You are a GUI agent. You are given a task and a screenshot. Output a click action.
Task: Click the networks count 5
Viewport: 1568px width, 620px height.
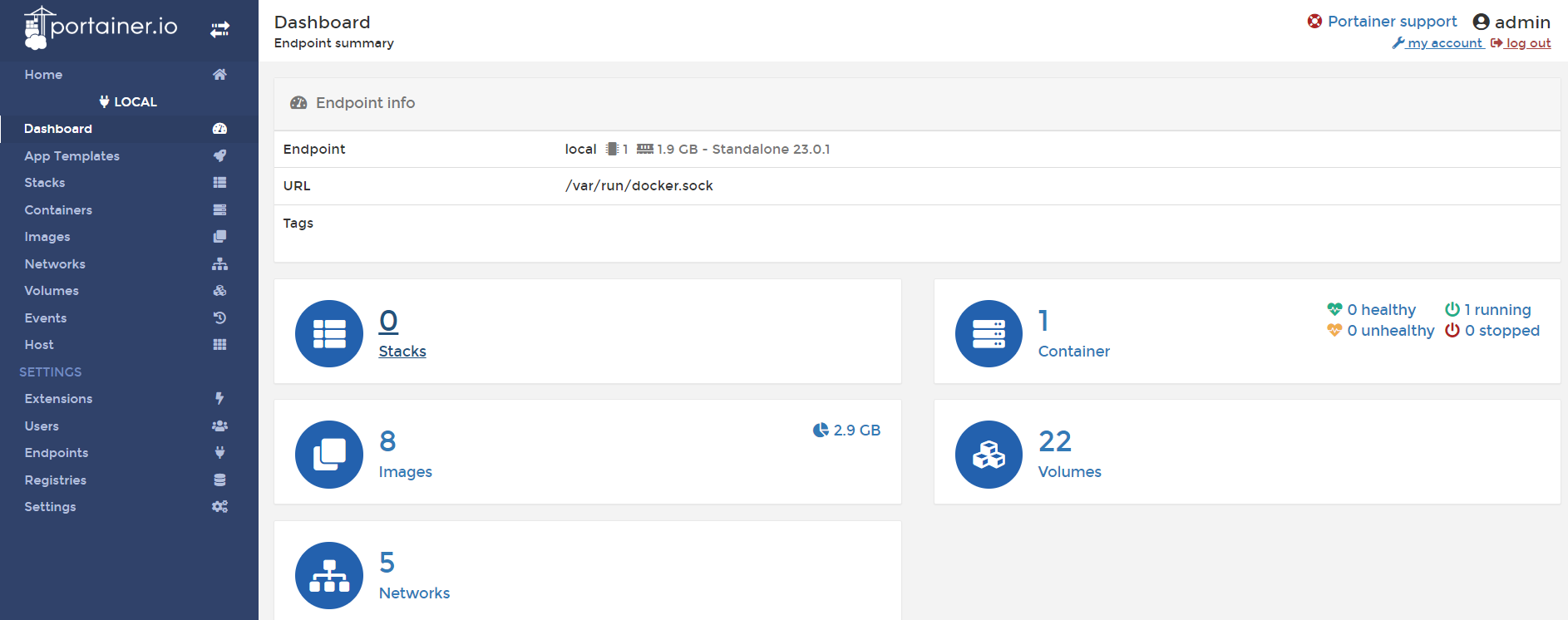click(x=387, y=563)
